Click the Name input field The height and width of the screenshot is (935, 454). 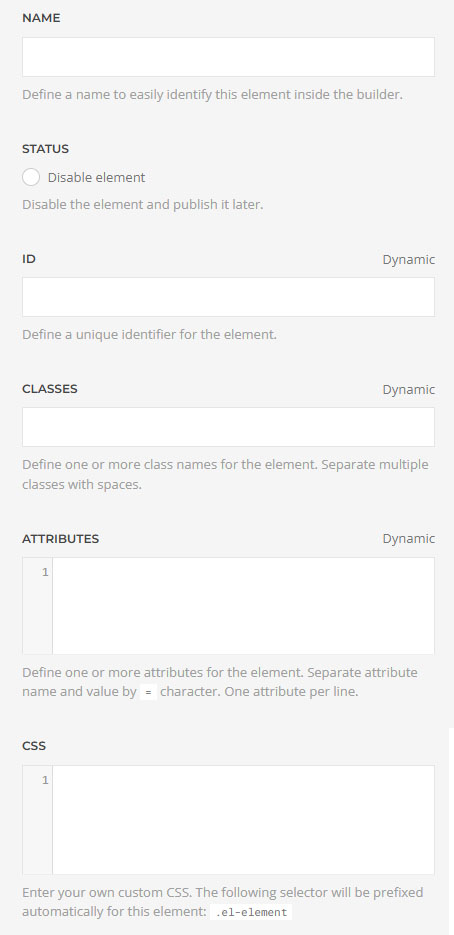click(228, 57)
